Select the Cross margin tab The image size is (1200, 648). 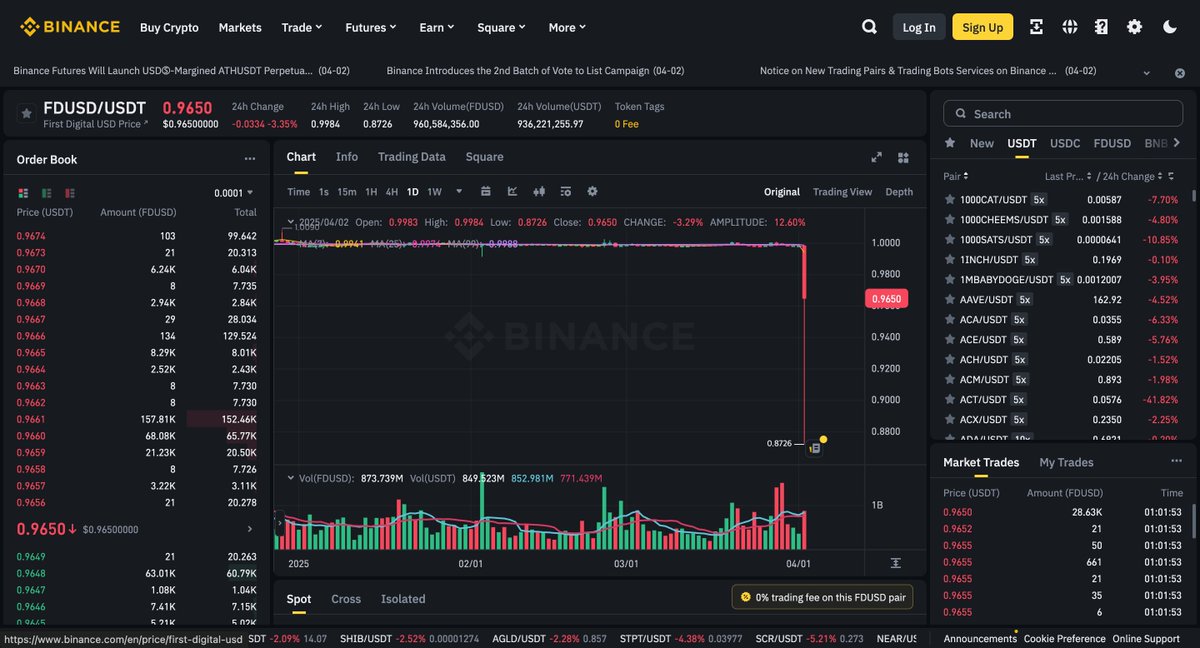click(346, 599)
